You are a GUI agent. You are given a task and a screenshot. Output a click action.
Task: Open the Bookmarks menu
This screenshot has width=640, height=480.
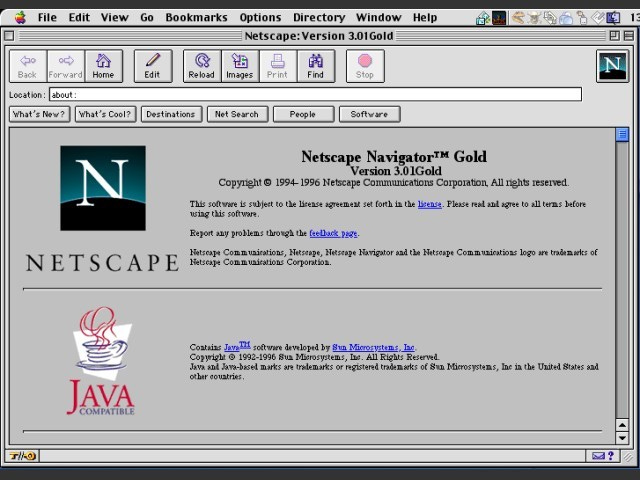196,18
